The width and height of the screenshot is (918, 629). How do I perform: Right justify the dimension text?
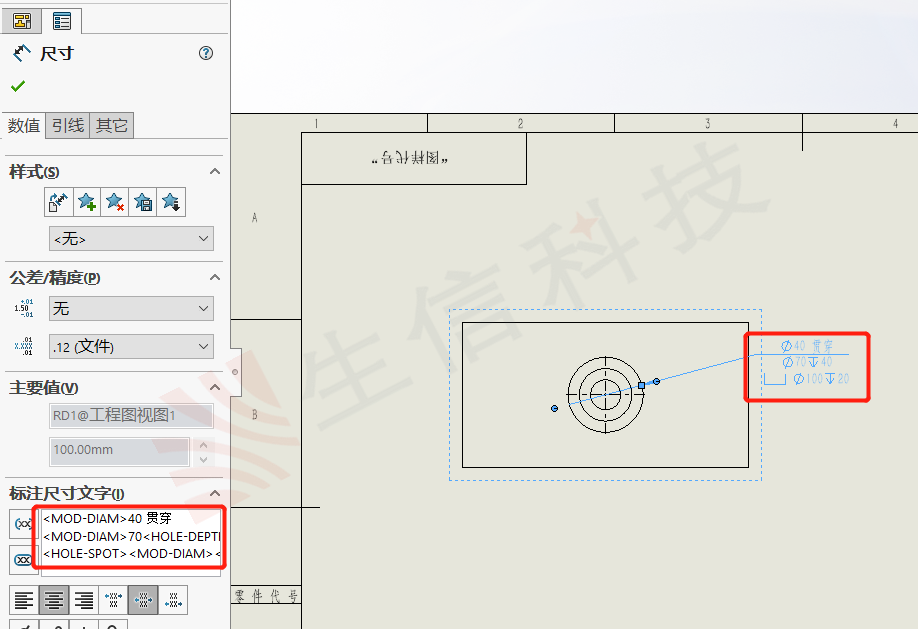click(84, 600)
